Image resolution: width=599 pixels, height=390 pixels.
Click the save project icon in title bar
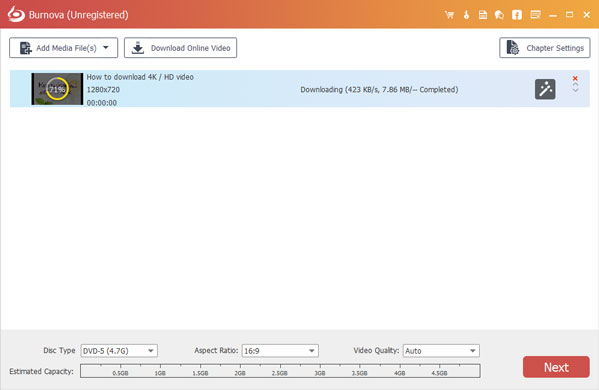coord(483,15)
